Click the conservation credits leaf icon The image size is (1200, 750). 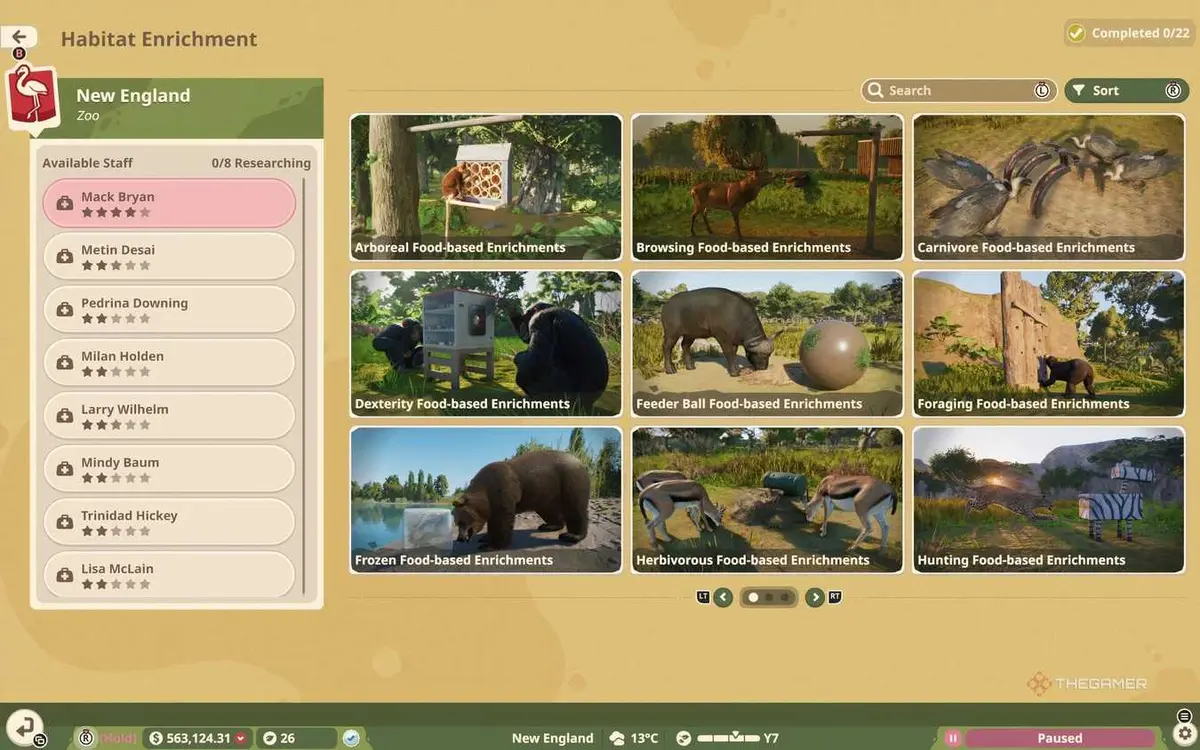268,738
